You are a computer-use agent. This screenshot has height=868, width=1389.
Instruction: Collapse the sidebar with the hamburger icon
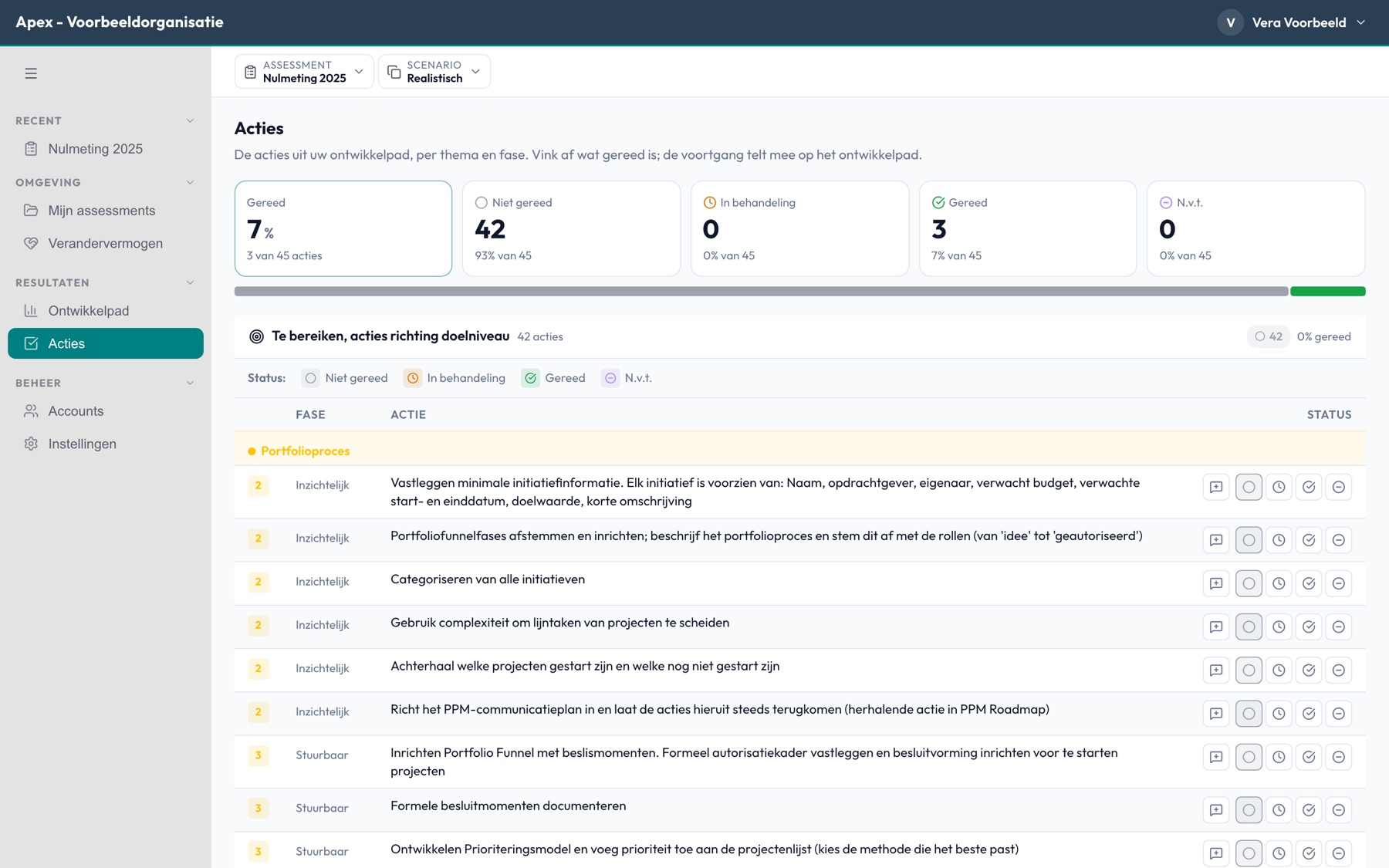31,73
